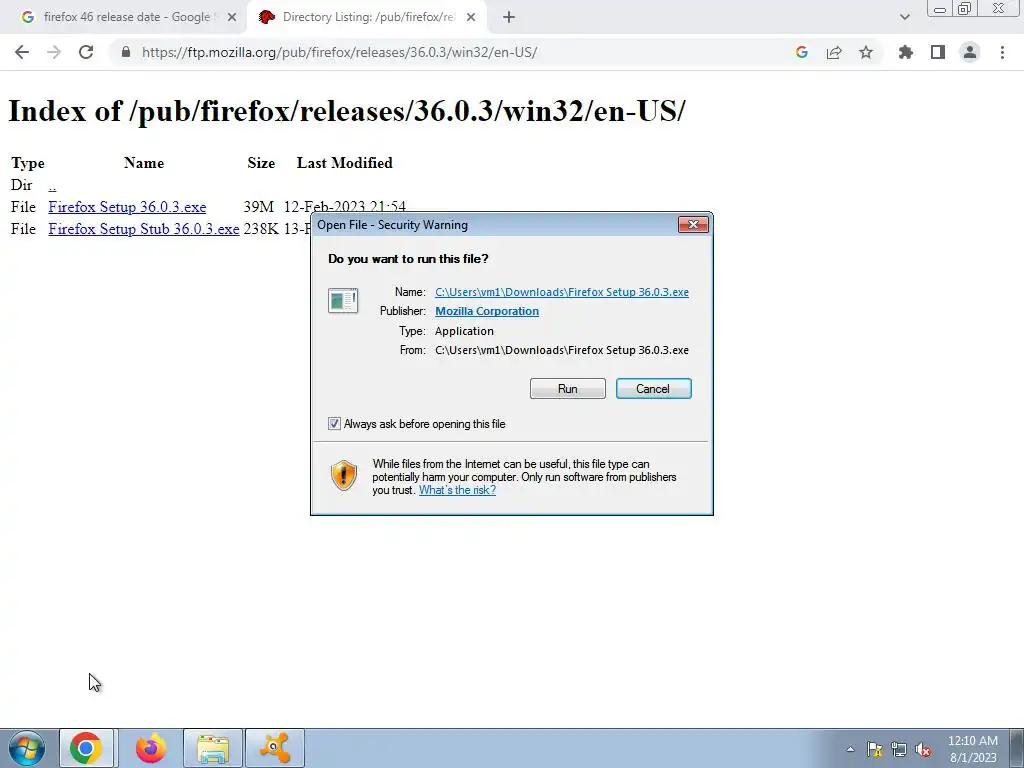Click the 39M size cell
The height and width of the screenshot is (768, 1024).
(x=259, y=207)
